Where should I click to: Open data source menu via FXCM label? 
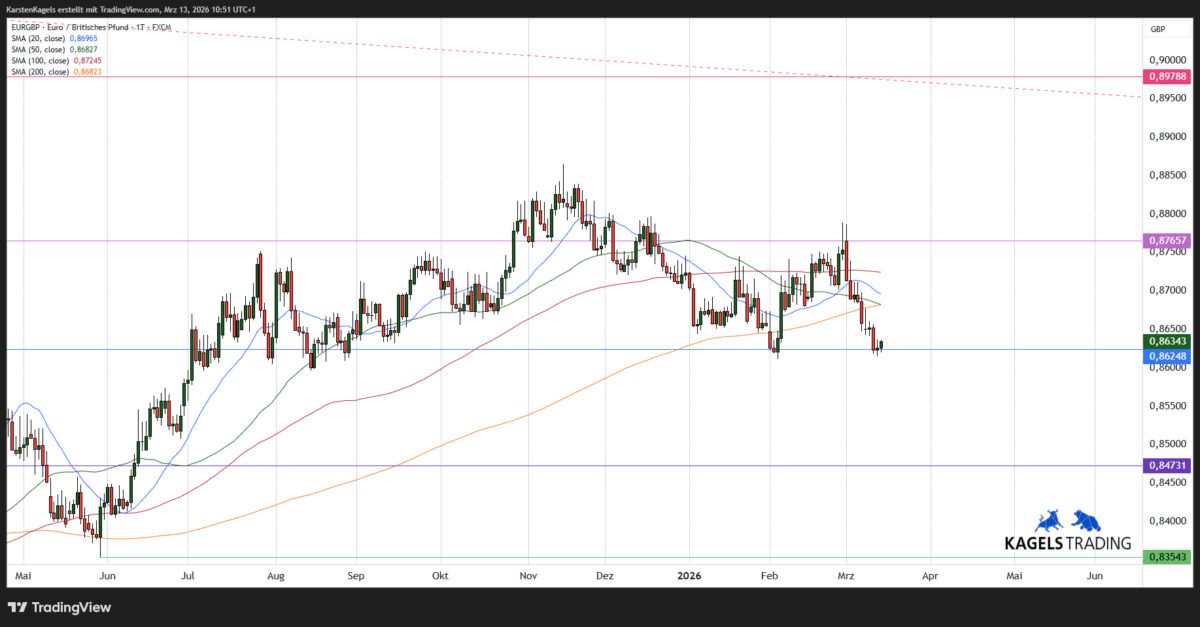point(160,27)
